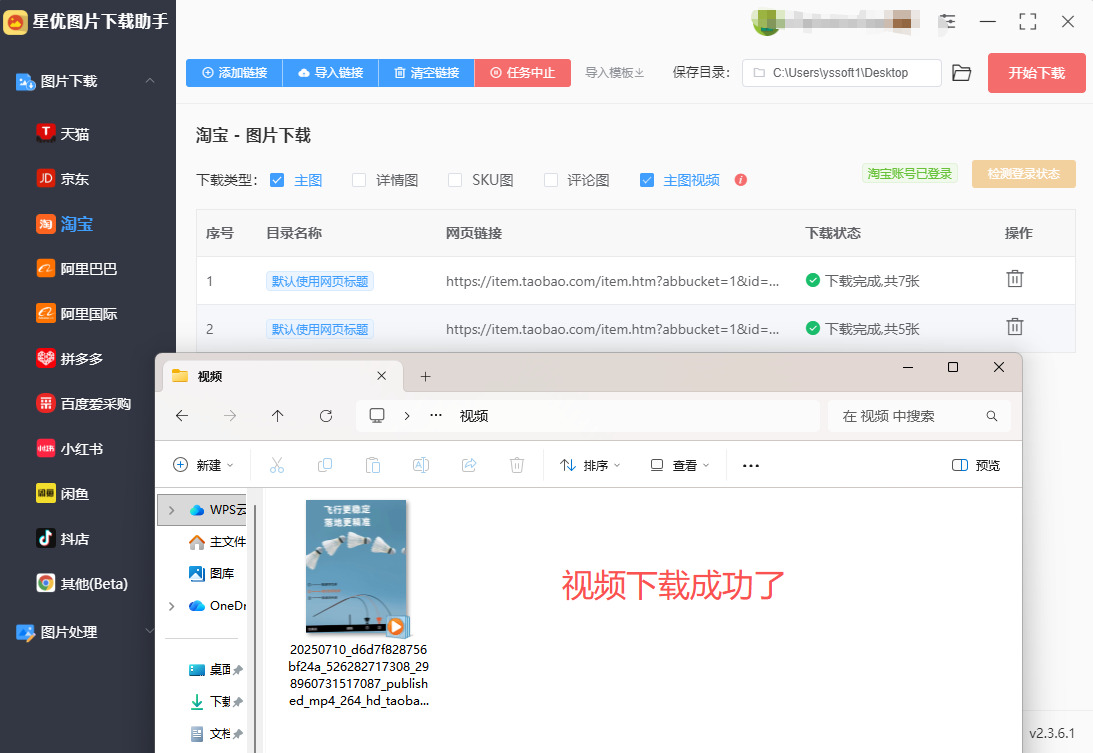This screenshot has height=753, width=1093.
Task: Click the 导入模板 link
Action: point(614,73)
